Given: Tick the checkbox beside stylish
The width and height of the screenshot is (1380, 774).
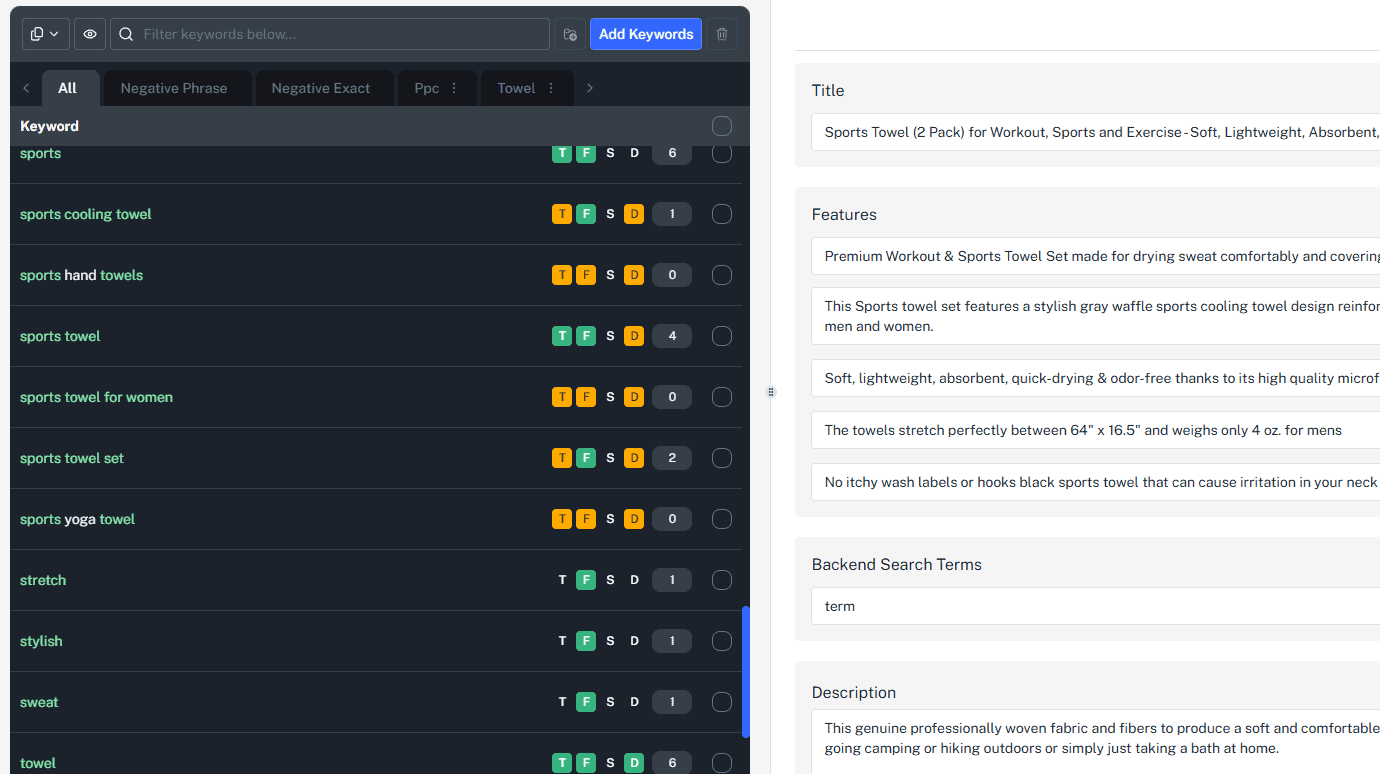Looking at the screenshot, I should coord(721,641).
